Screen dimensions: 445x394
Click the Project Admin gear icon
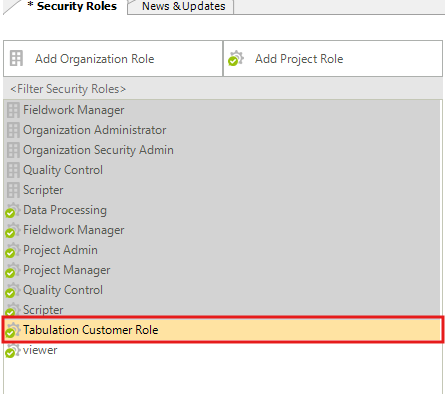[12, 250]
